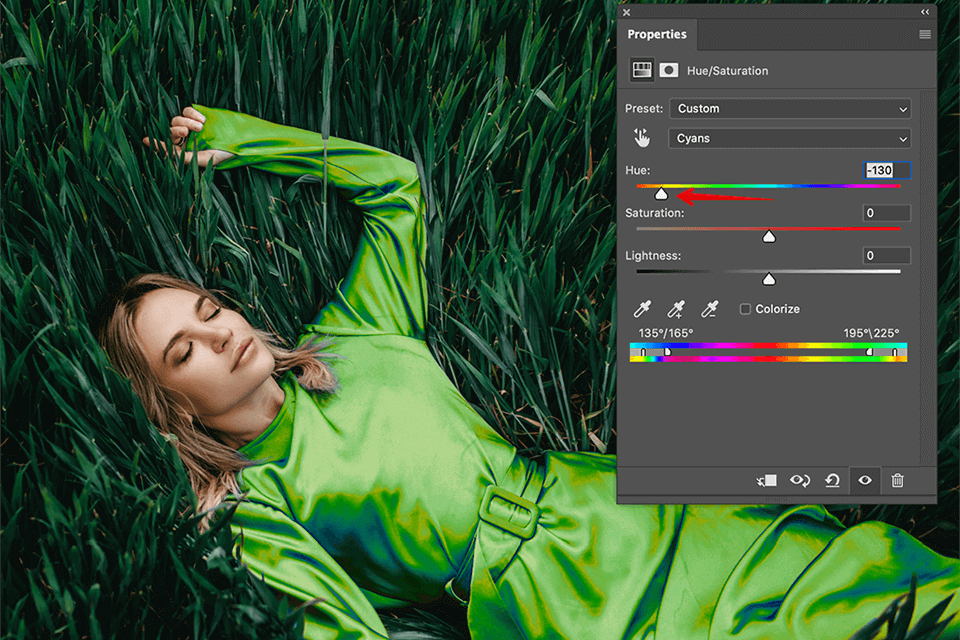This screenshot has height=640, width=960.
Task: Click the Colorize label text
Action: click(778, 309)
